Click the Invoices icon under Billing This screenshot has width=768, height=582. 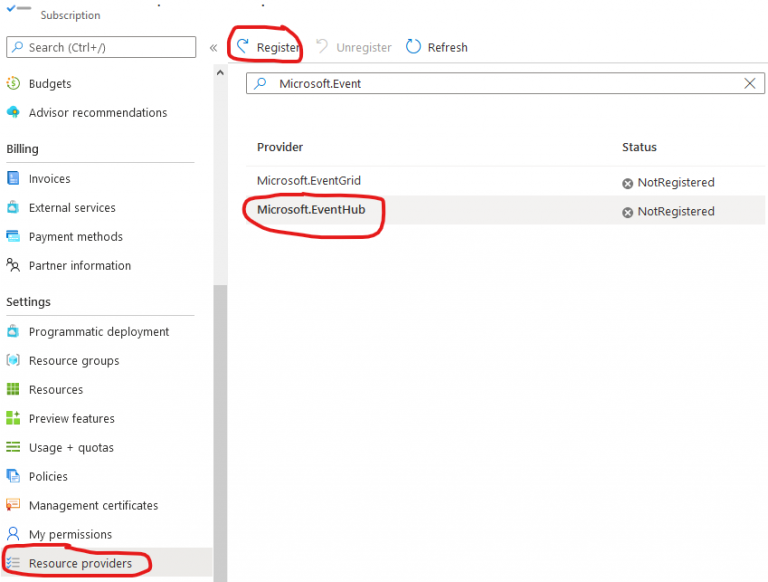click(x=13, y=179)
